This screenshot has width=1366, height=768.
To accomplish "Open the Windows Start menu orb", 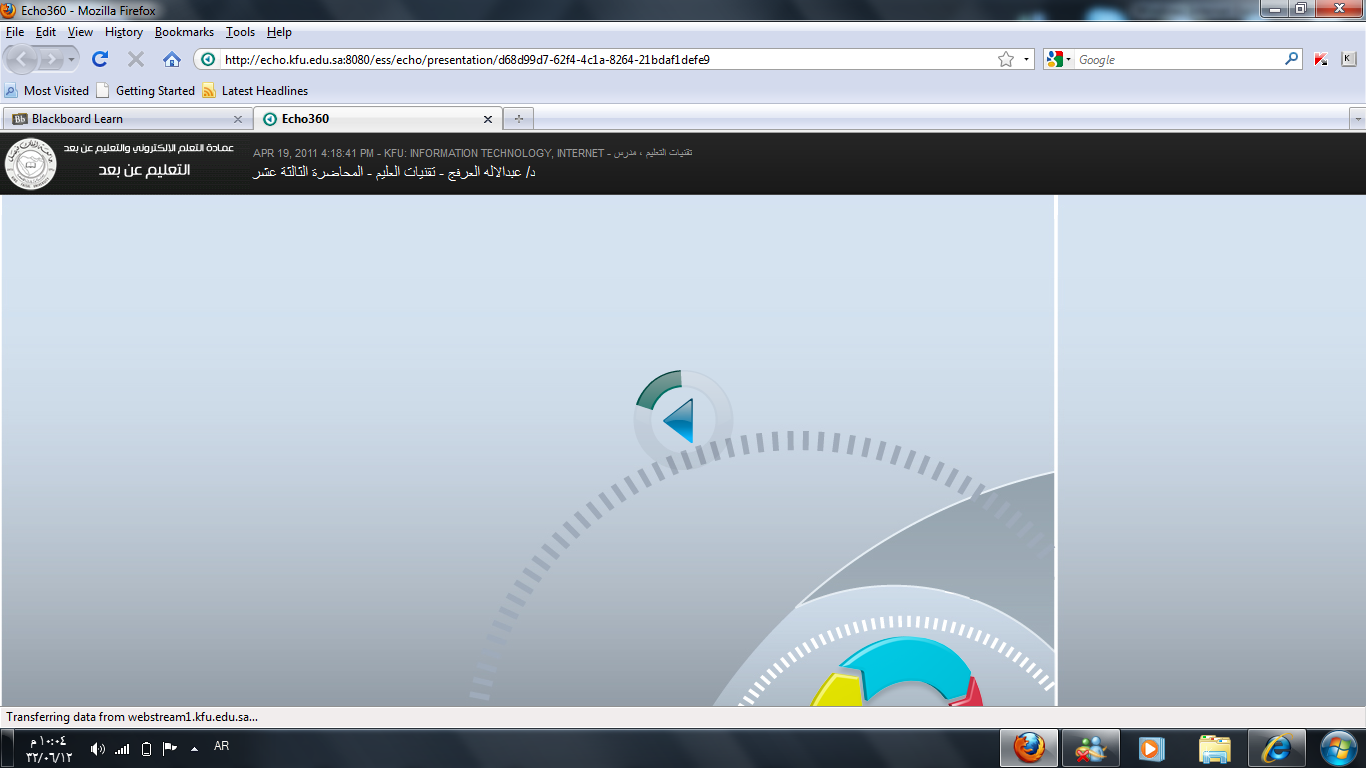I will 1338,748.
